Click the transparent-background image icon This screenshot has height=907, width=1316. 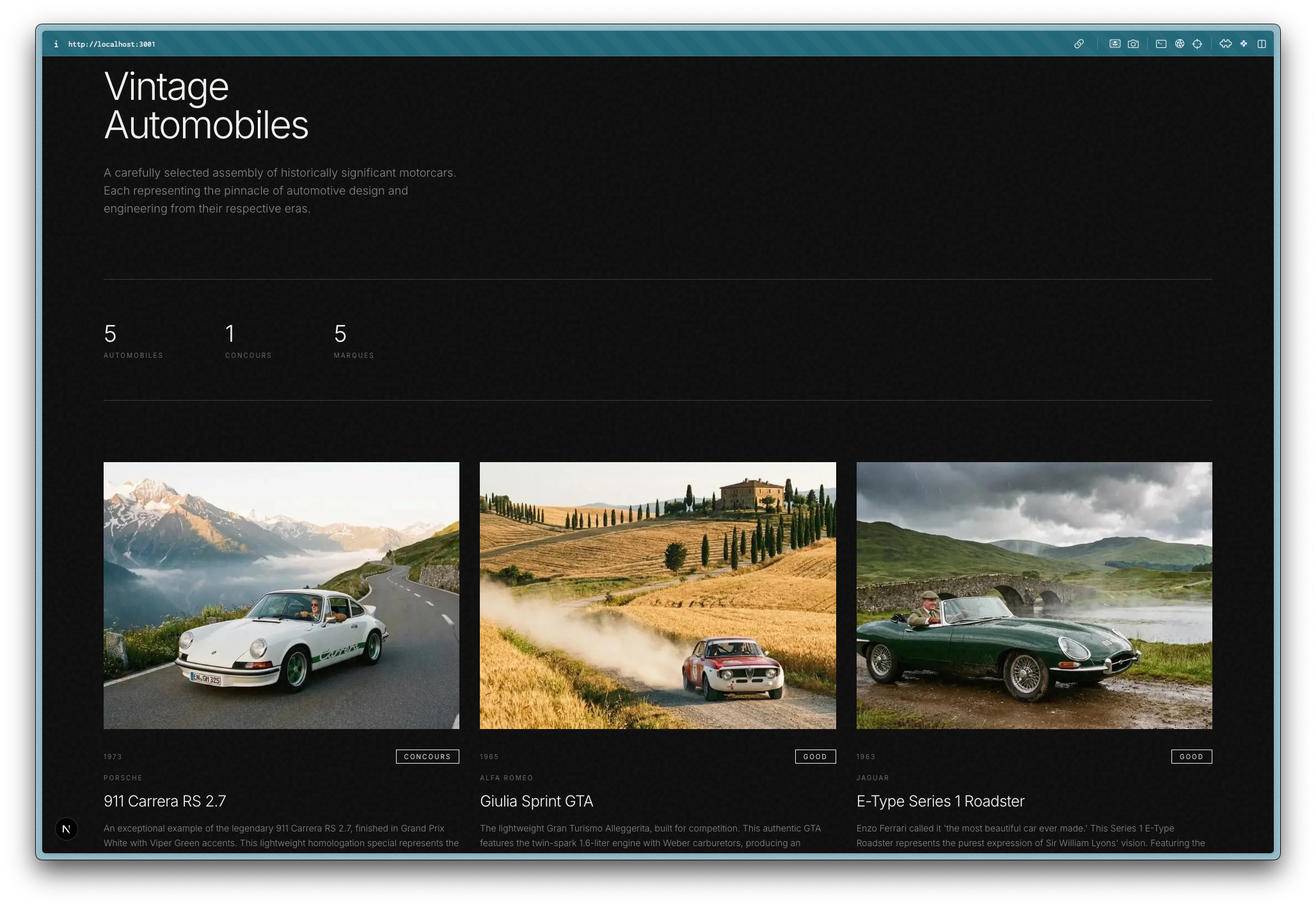pyautogui.click(x=1114, y=44)
